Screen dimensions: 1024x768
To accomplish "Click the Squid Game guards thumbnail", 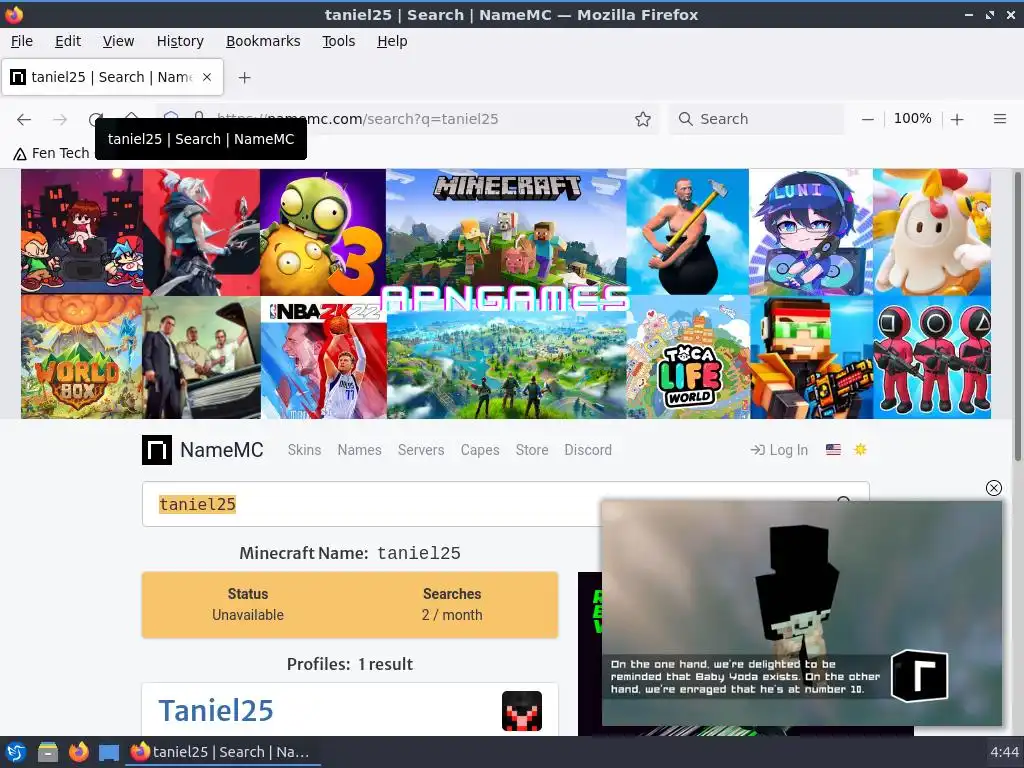I will (932, 357).
